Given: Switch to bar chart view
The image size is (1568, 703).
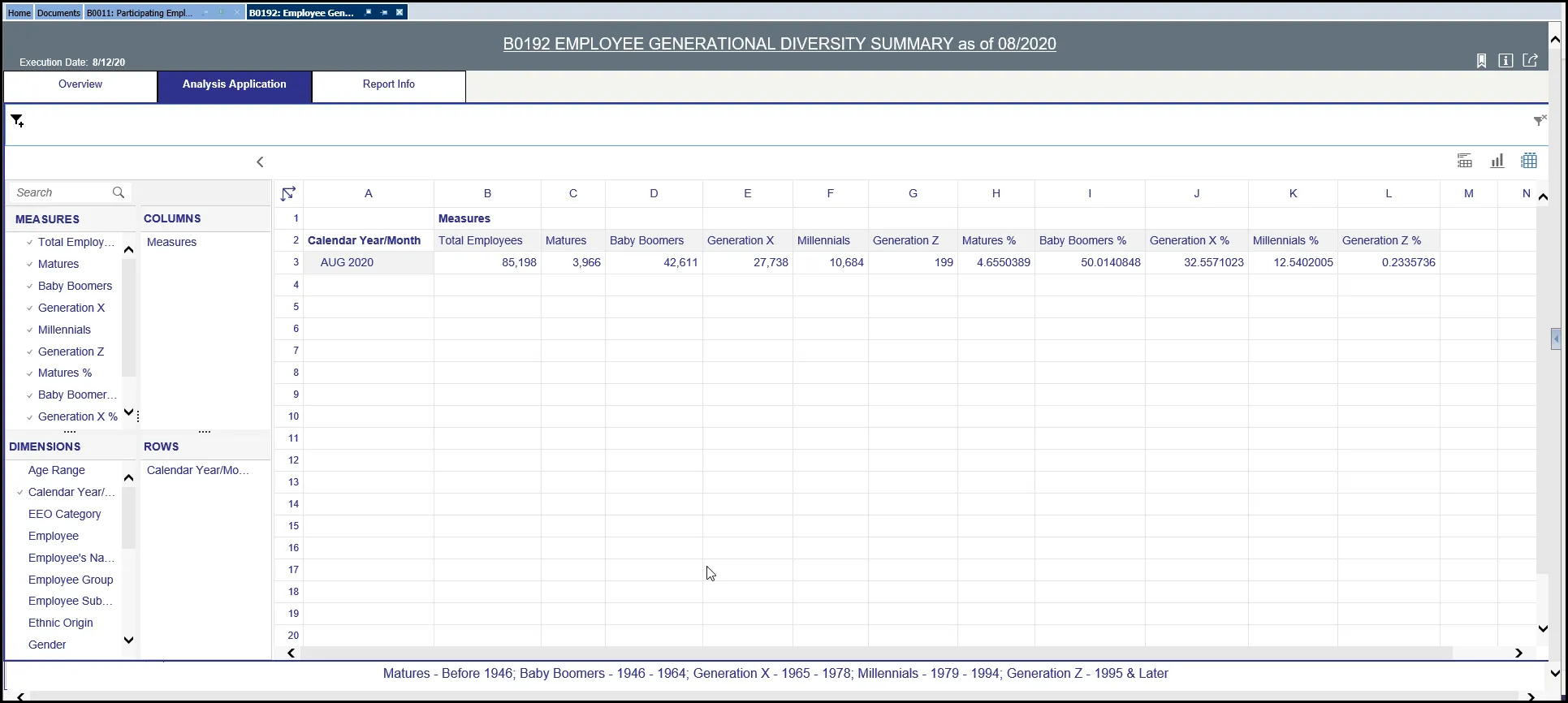Looking at the screenshot, I should coord(1497,161).
